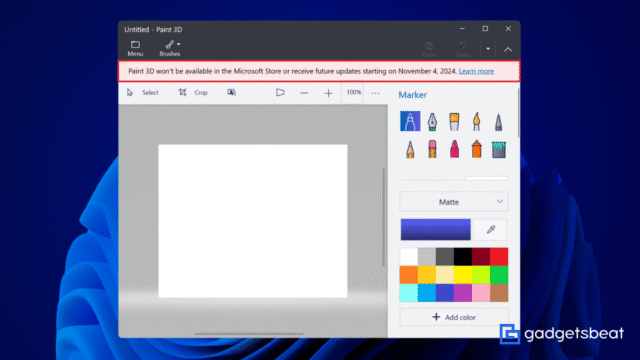Open the Learn more link

pos(476,71)
